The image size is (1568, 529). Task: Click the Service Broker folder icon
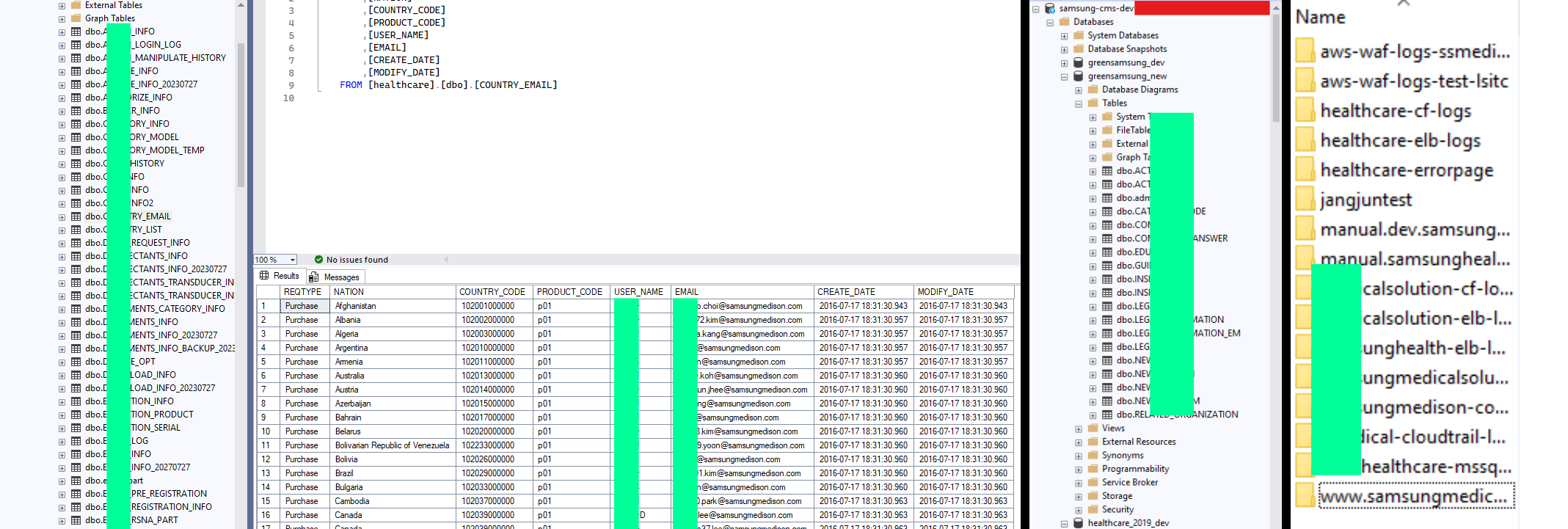(x=1093, y=482)
